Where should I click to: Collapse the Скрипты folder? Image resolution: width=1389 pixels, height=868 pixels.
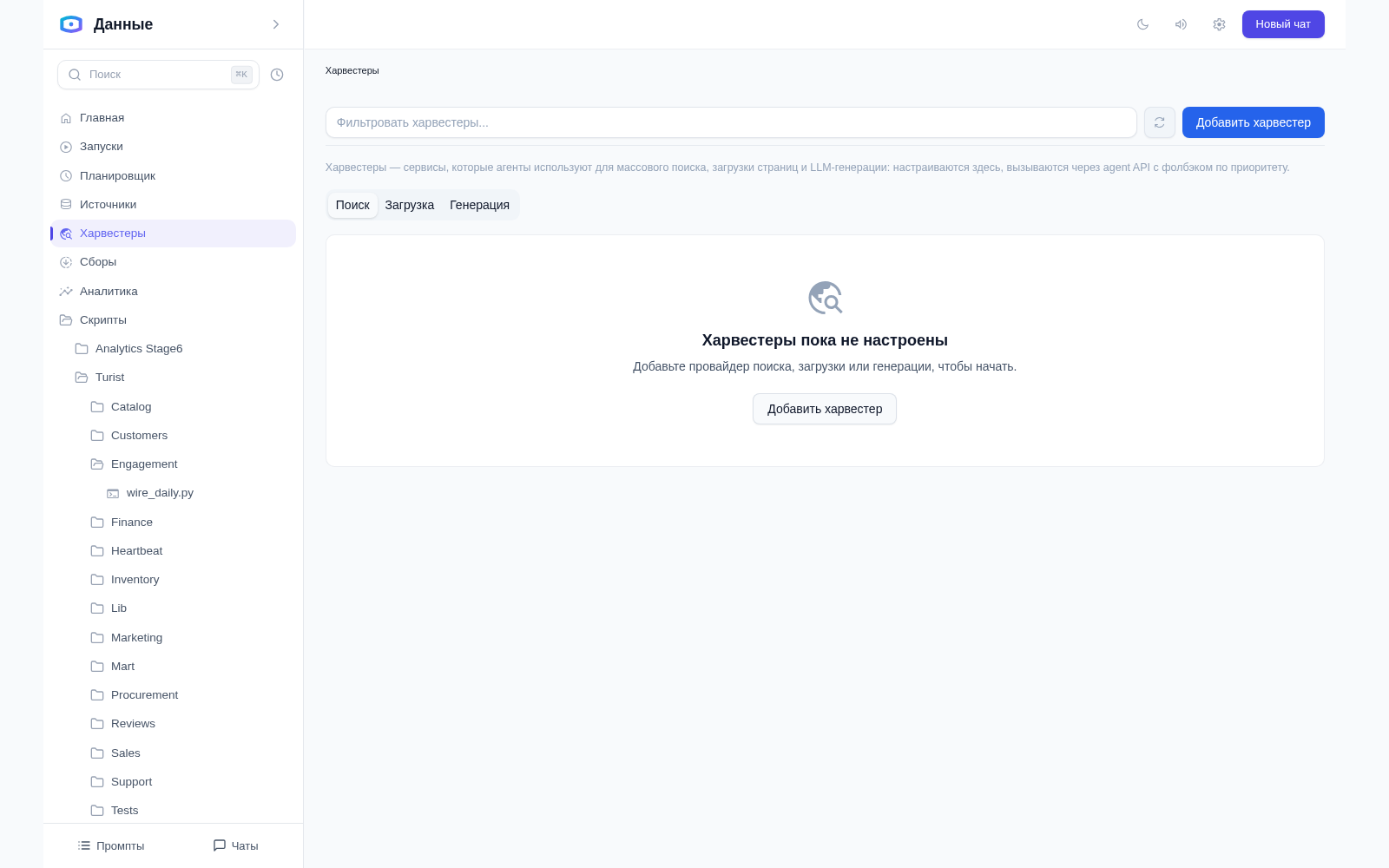pyautogui.click(x=174, y=320)
